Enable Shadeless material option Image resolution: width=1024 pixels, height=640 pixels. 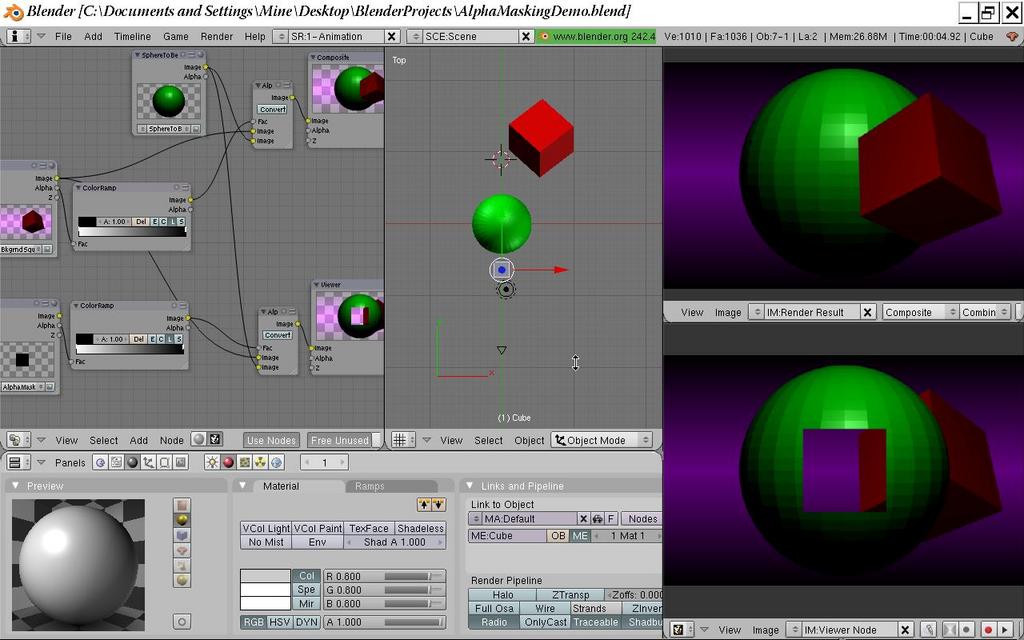click(421, 528)
